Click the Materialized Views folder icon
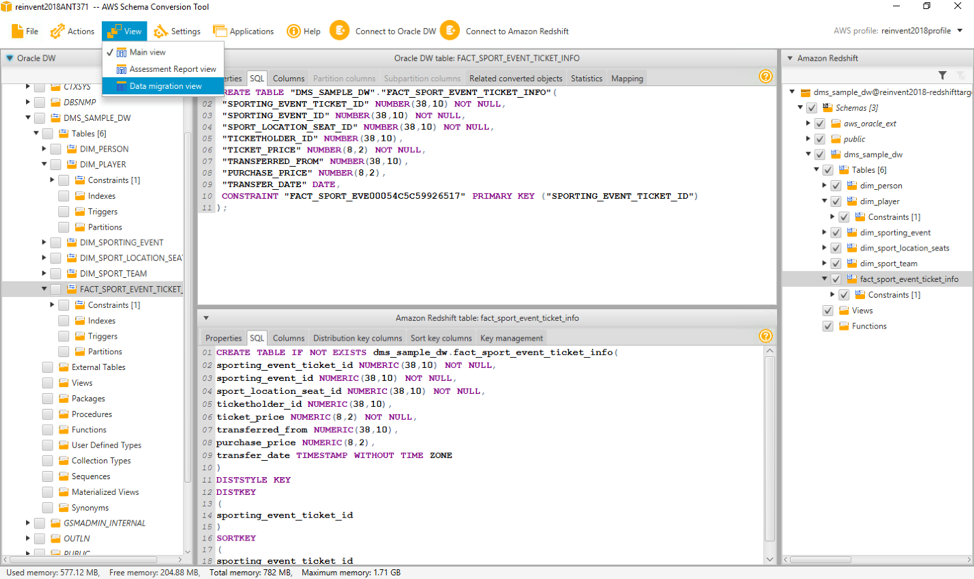 pyautogui.click(x=63, y=492)
